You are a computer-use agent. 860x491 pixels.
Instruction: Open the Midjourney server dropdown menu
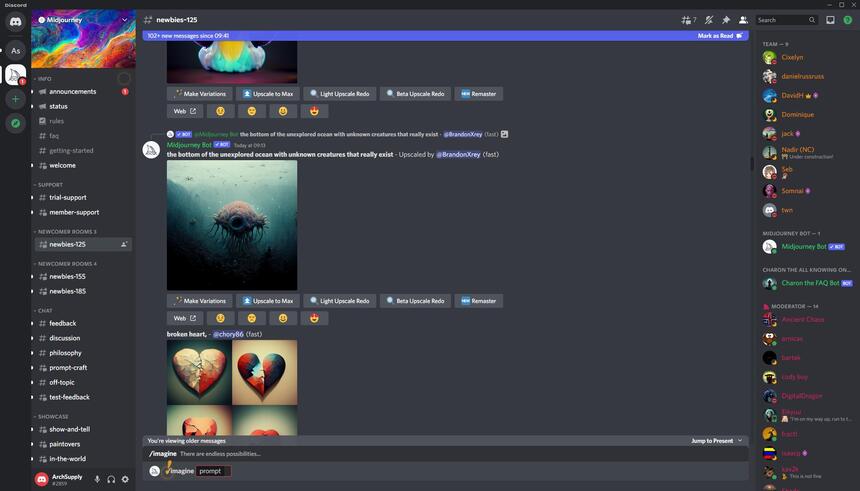(124, 20)
